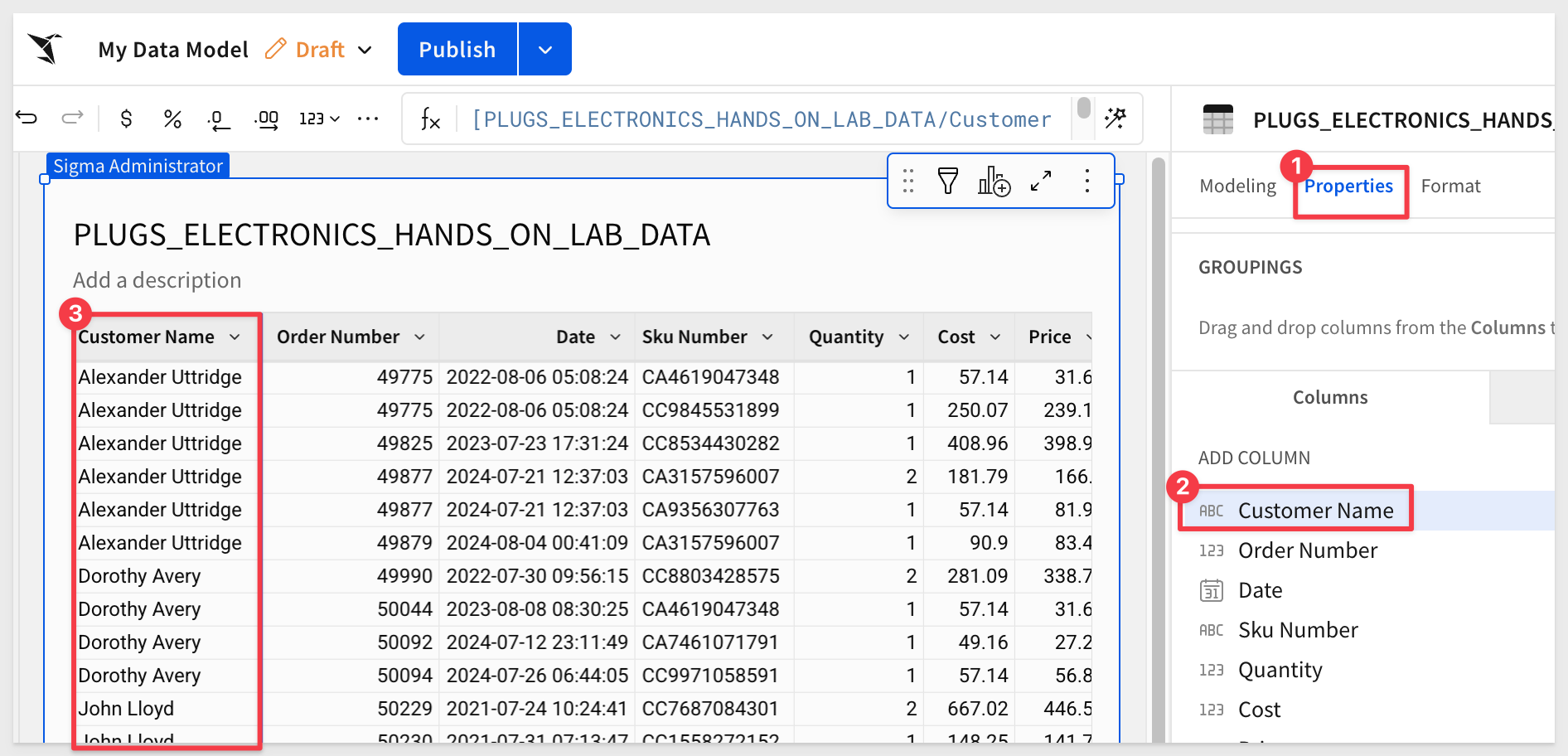Open the Draft status dropdown chevron

click(x=365, y=50)
